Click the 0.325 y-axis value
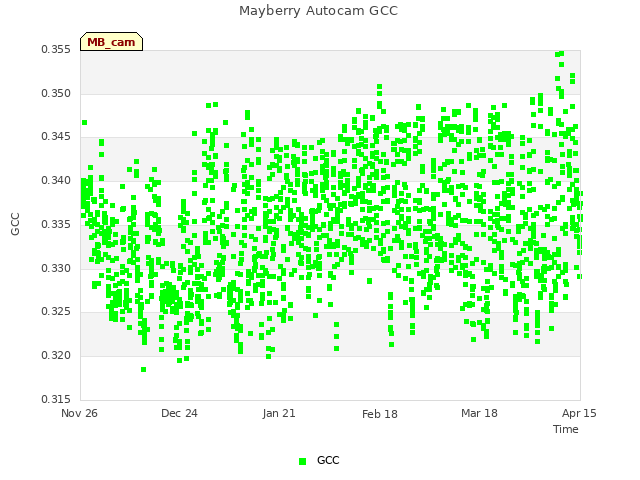The image size is (640, 480). click(x=56, y=311)
